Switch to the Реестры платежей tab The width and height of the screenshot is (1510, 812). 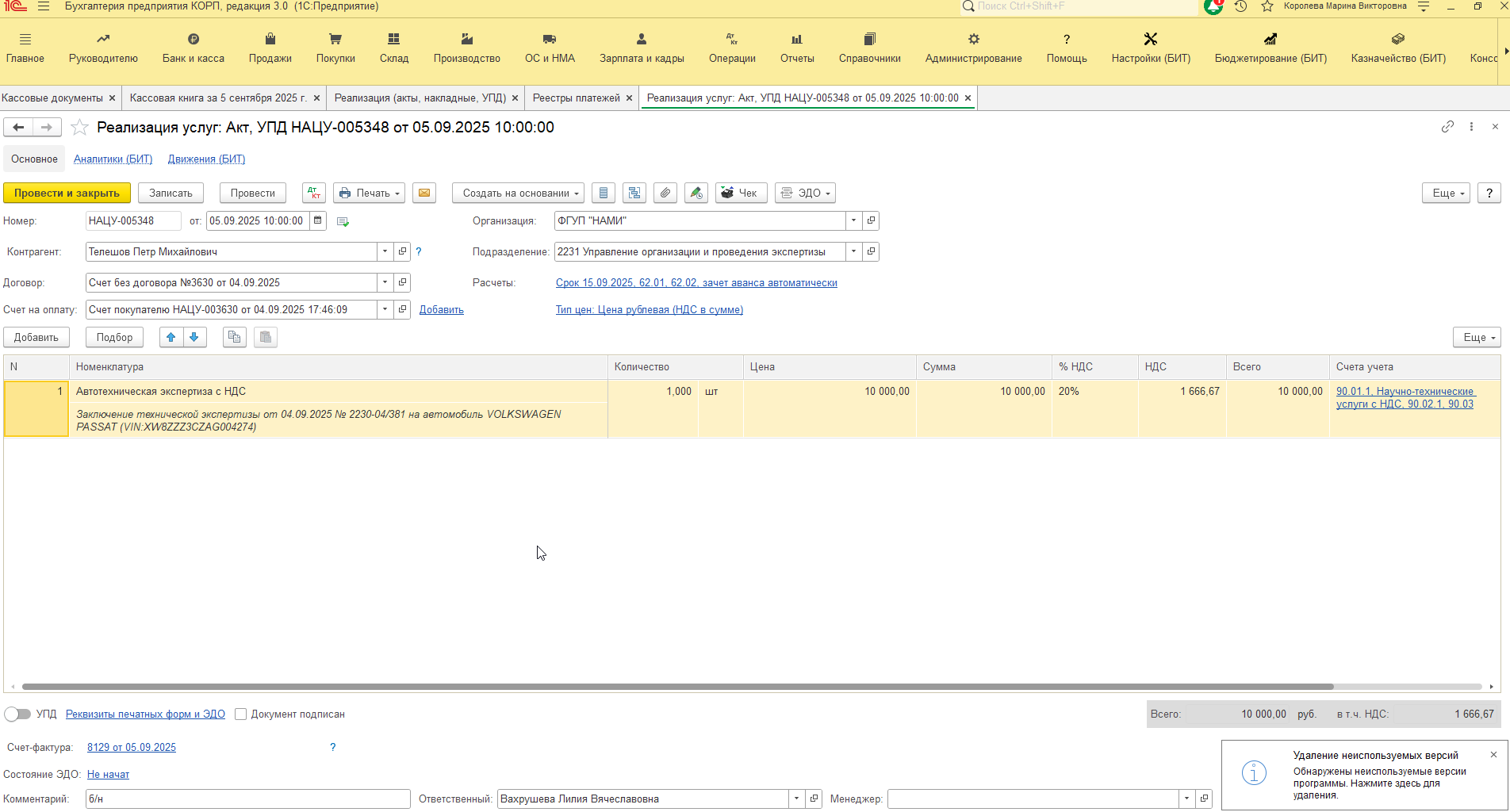coord(577,98)
